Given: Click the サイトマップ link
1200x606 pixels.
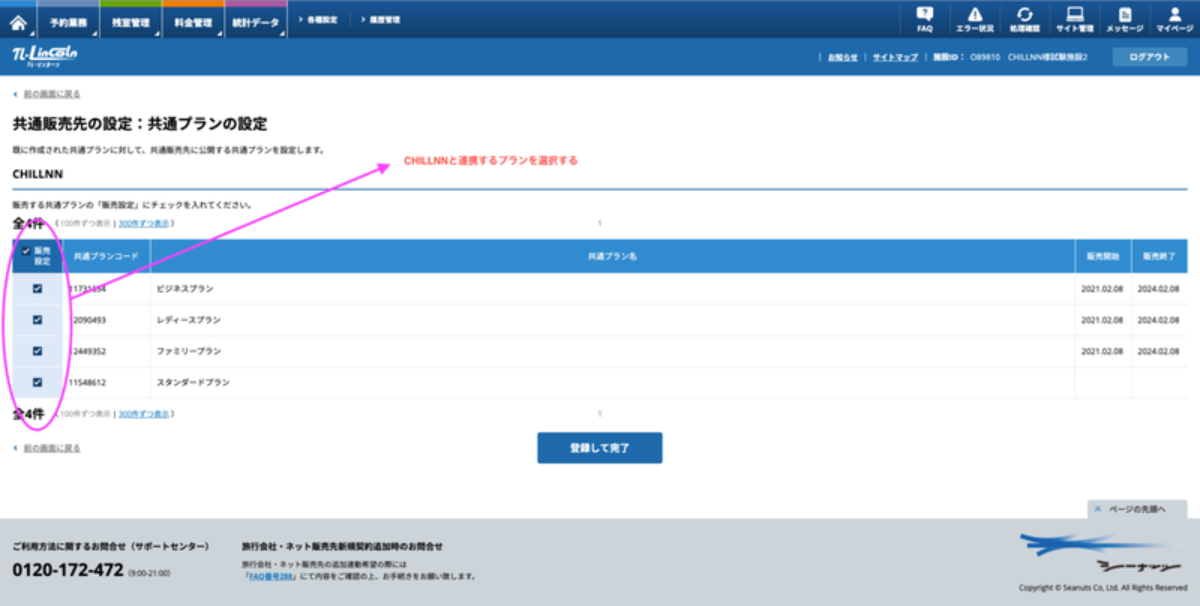Looking at the screenshot, I should [x=894, y=58].
